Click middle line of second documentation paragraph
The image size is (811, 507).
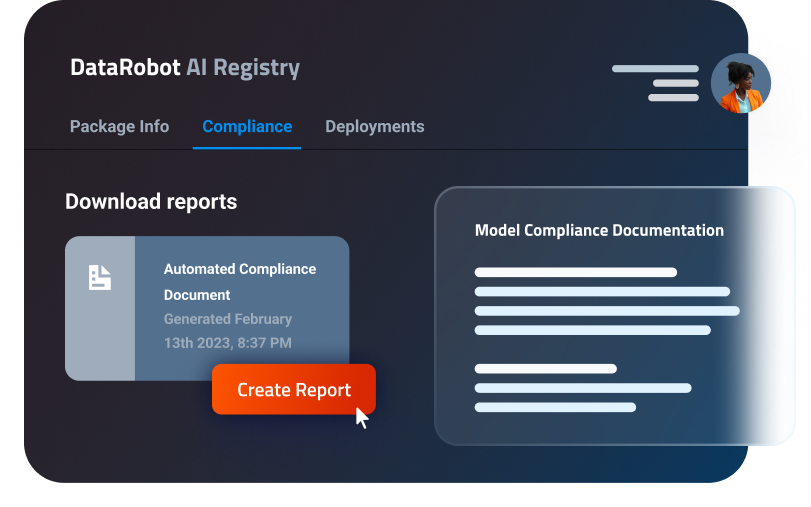(x=582, y=388)
